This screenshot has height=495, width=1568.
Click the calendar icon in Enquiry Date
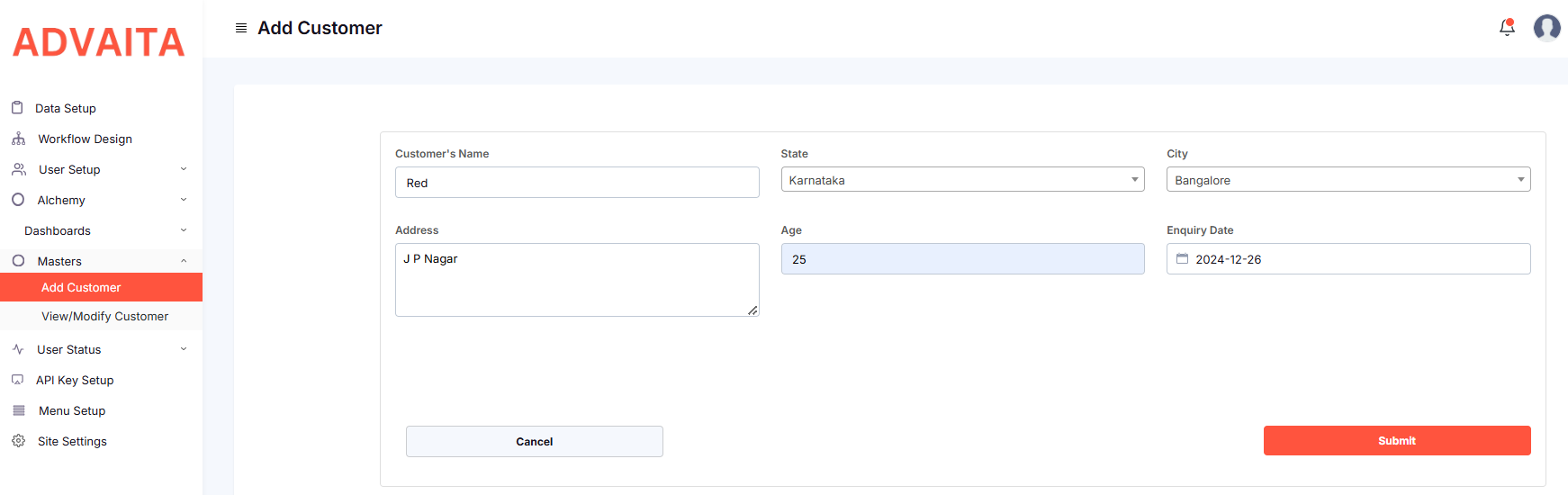[x=1183, y=259]
